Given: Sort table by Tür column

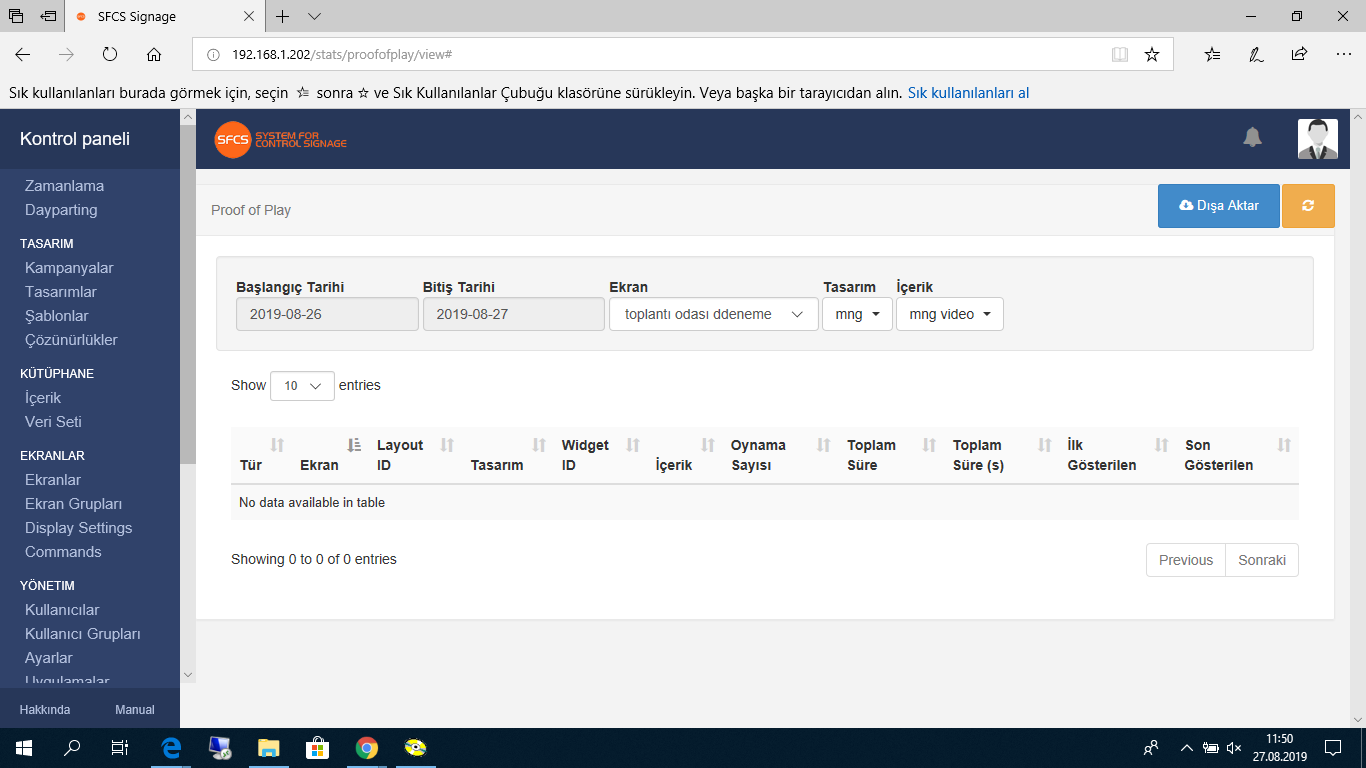Looking at the screenshot, I should pyautogui.click(x=263, y=455).
